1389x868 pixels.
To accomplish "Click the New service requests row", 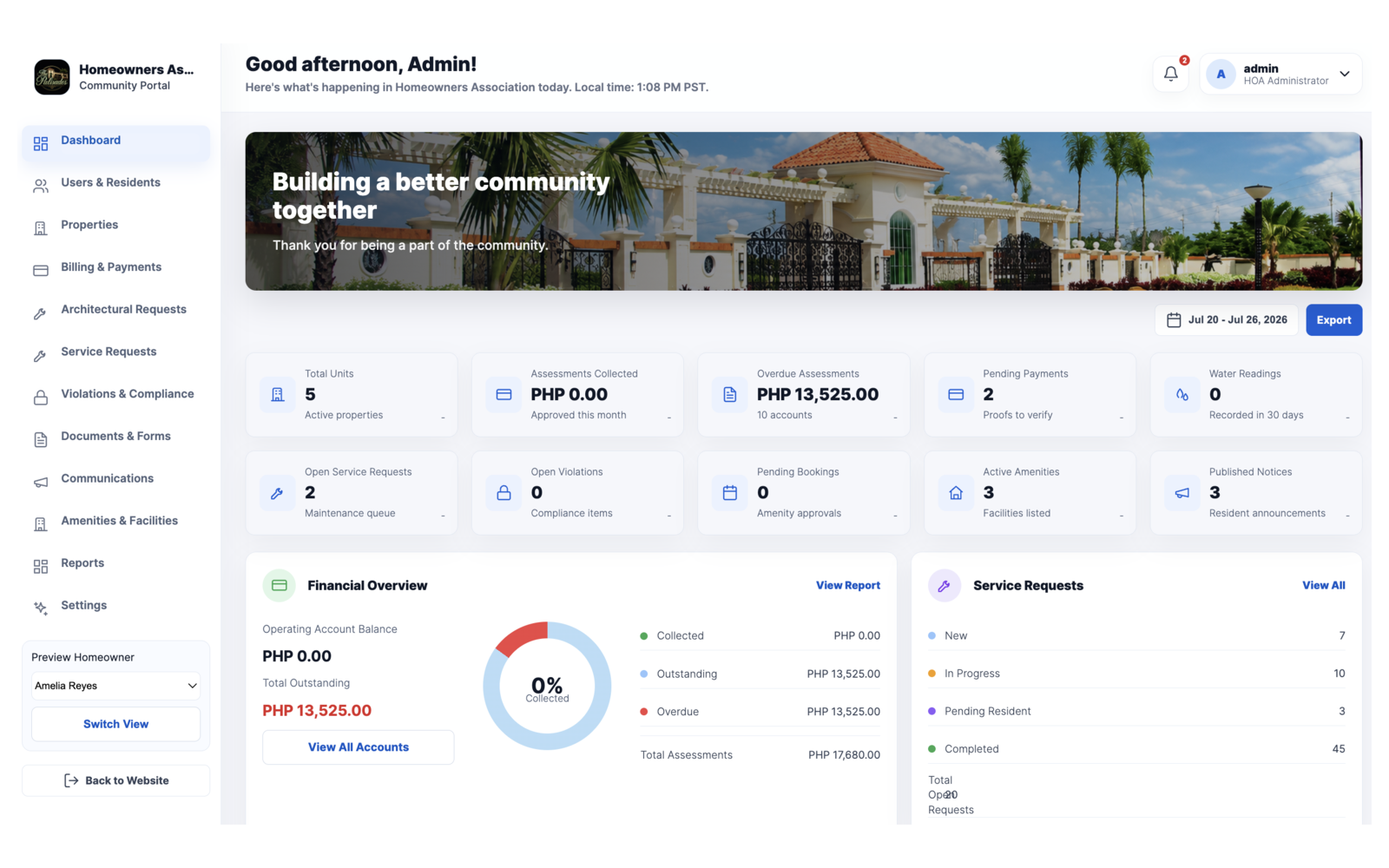I will (1136, 636).
